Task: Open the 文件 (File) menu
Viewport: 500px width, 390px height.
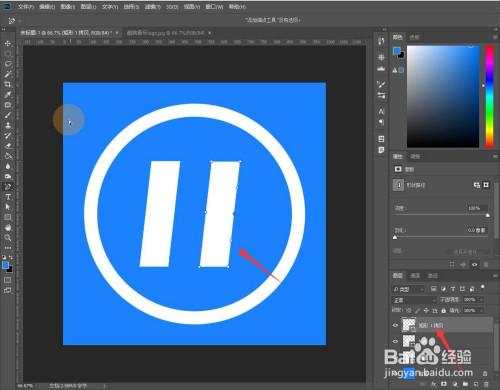Action: (x=26, y=7)
